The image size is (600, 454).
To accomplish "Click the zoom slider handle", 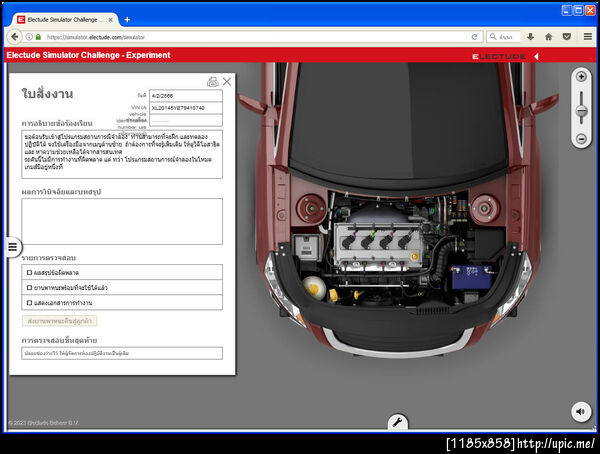I will tap(581, 110).
